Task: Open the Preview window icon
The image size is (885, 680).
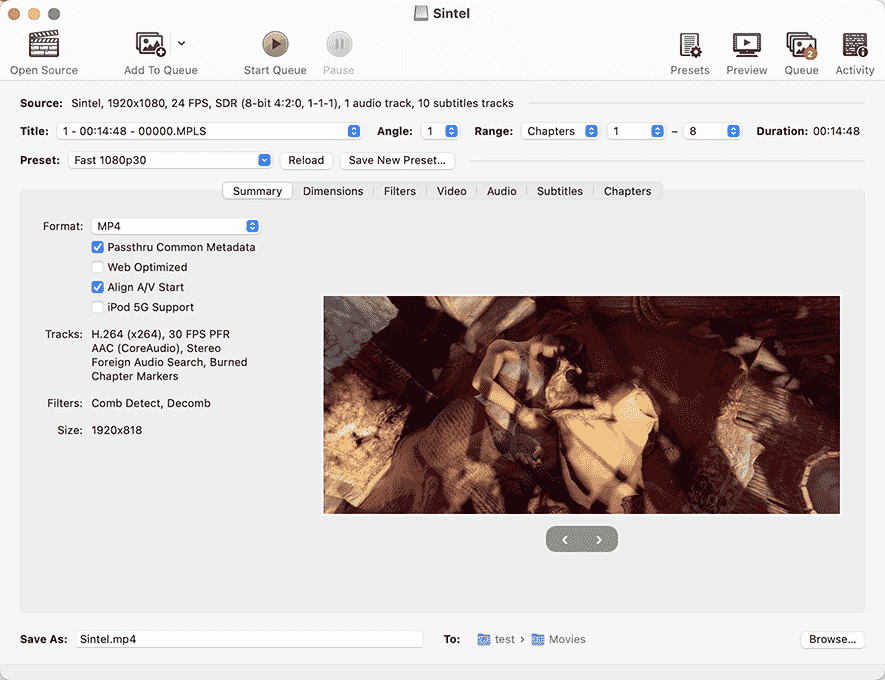Action: coord(746,45)
